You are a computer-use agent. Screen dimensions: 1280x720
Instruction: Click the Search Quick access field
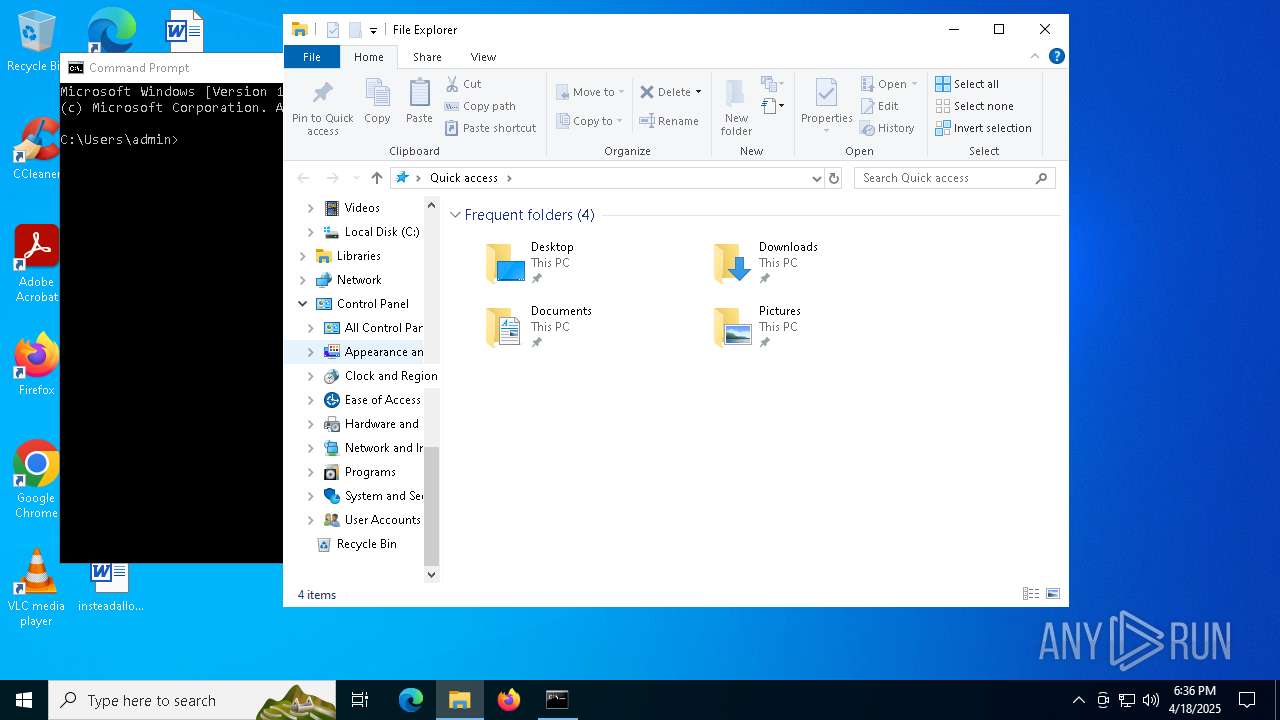pyautogui.click(x=955, y=178)
